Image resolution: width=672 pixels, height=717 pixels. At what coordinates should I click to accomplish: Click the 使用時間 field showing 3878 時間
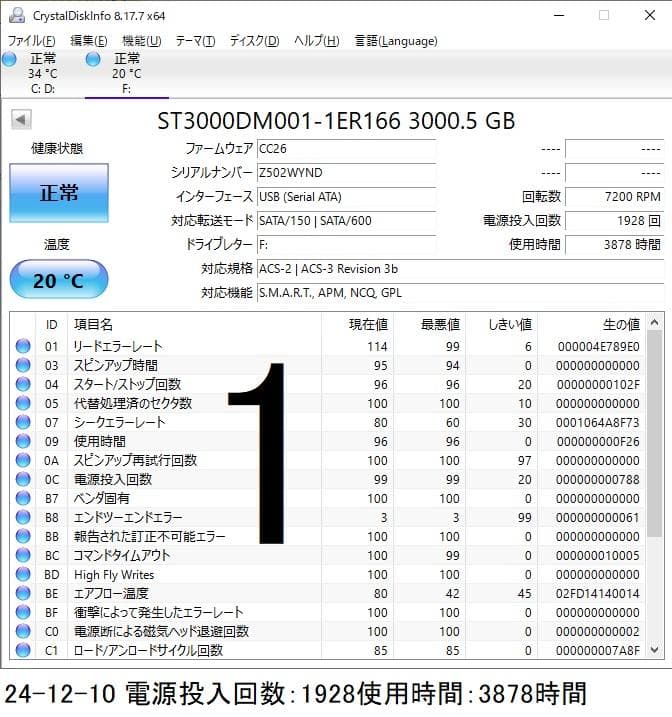pyautogui.click(x=614, y=245)
